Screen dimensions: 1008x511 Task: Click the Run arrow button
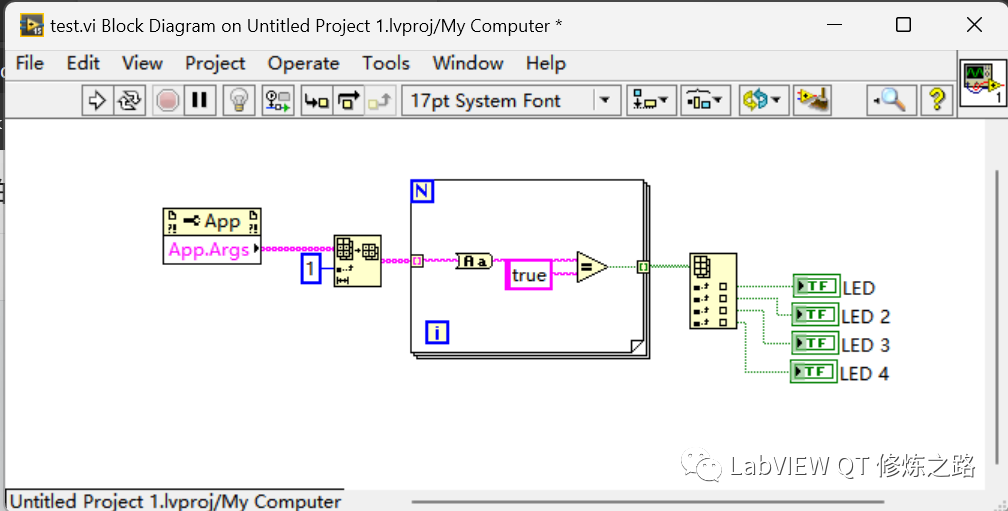(x=97, y=100)
